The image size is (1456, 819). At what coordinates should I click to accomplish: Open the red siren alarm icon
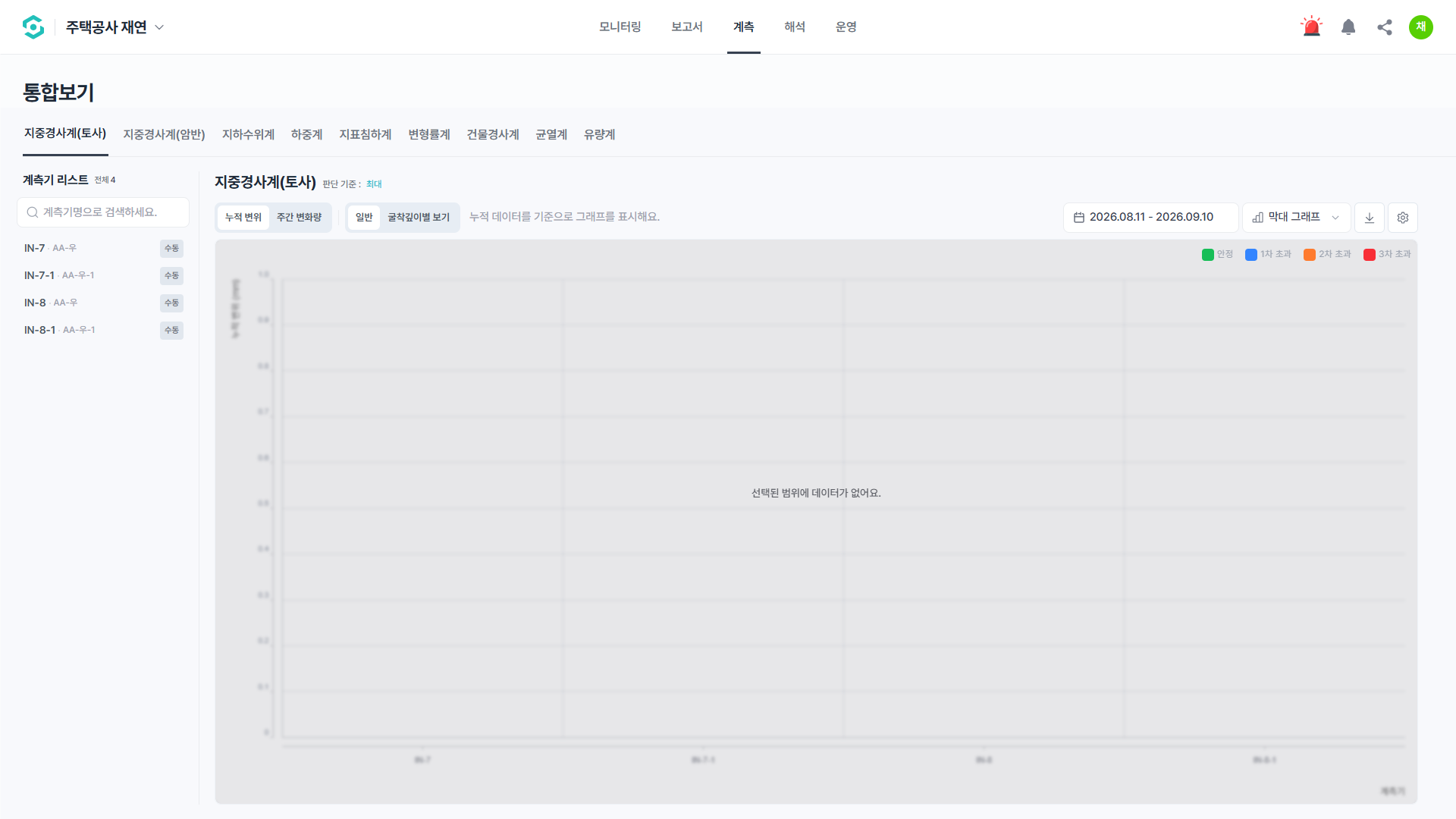tap(1311, 27)
